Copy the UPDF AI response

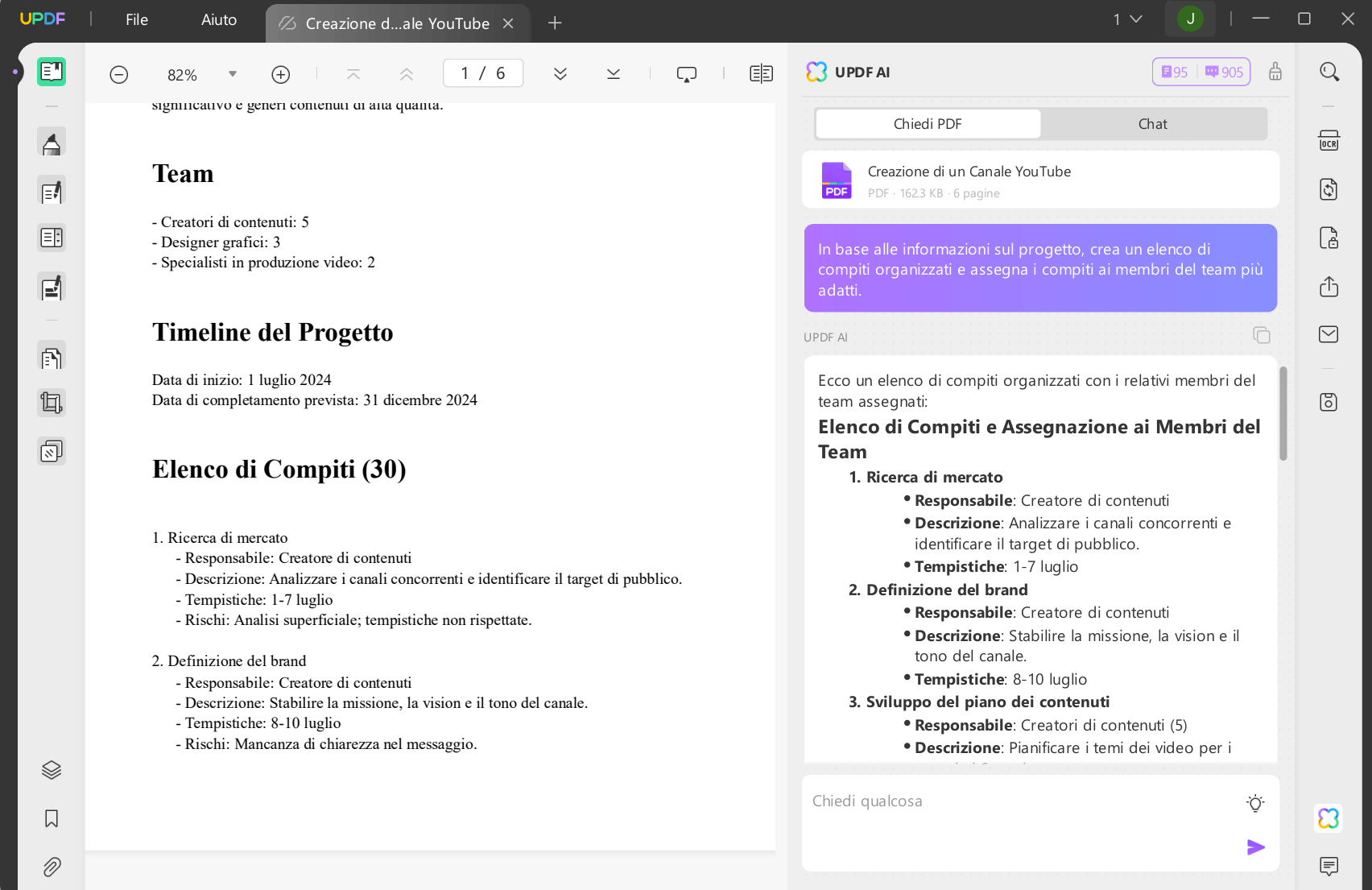coord(1262,335)
